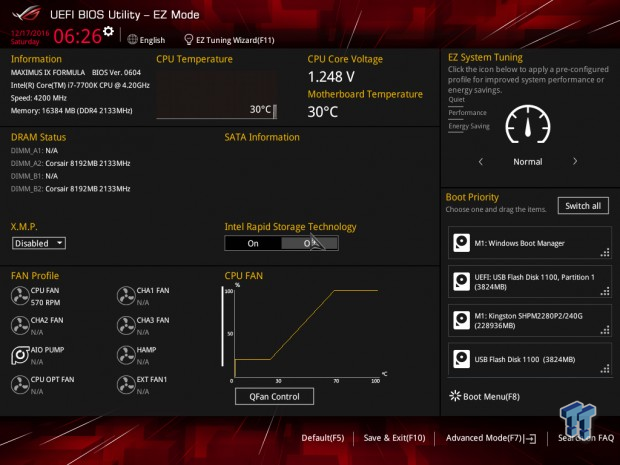Click Save & Exit(F10)
620x465 pixels.
[x=394, y=438]
